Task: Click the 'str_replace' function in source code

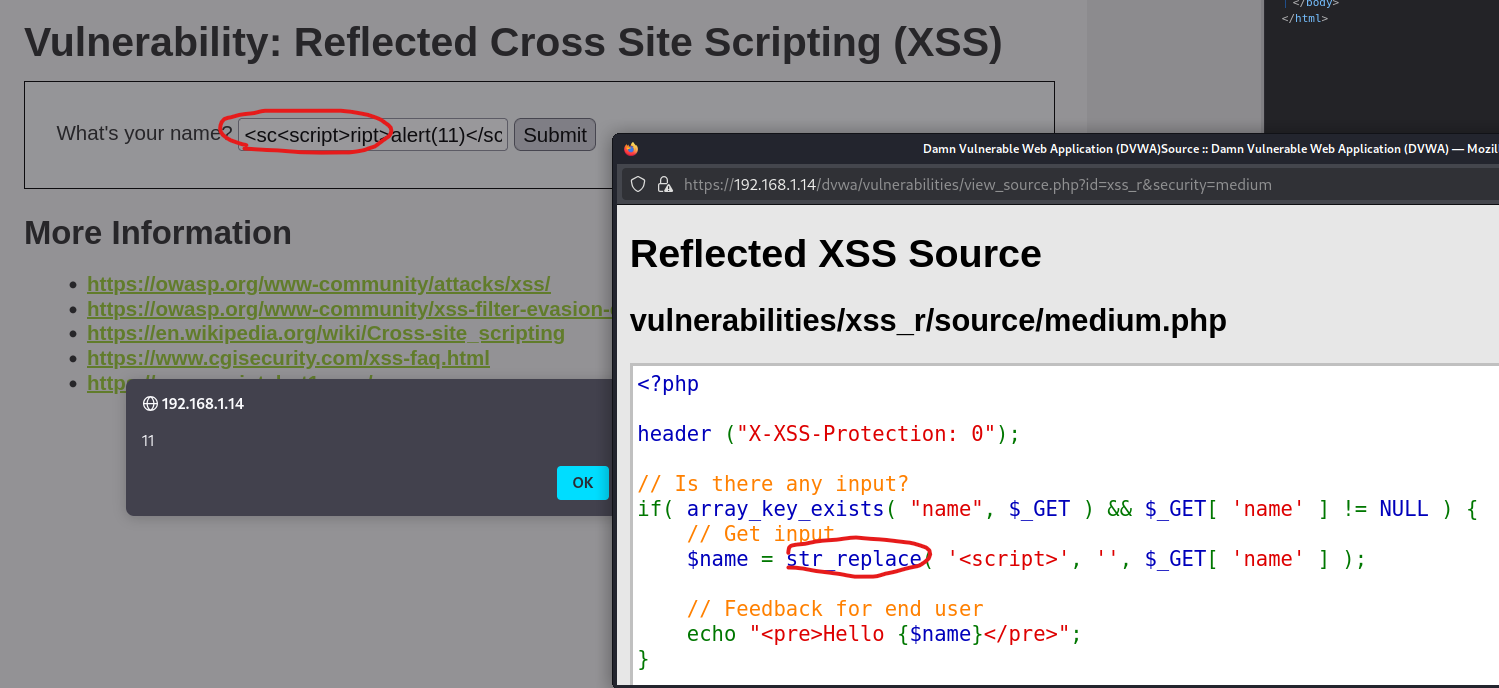Action: click(x=853, y=559)
